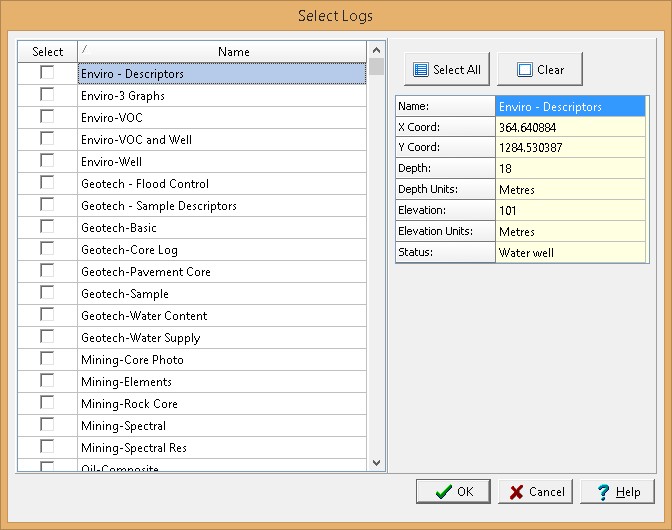Tick the Enviro-VOC checkbox

[x=47, y=117]
